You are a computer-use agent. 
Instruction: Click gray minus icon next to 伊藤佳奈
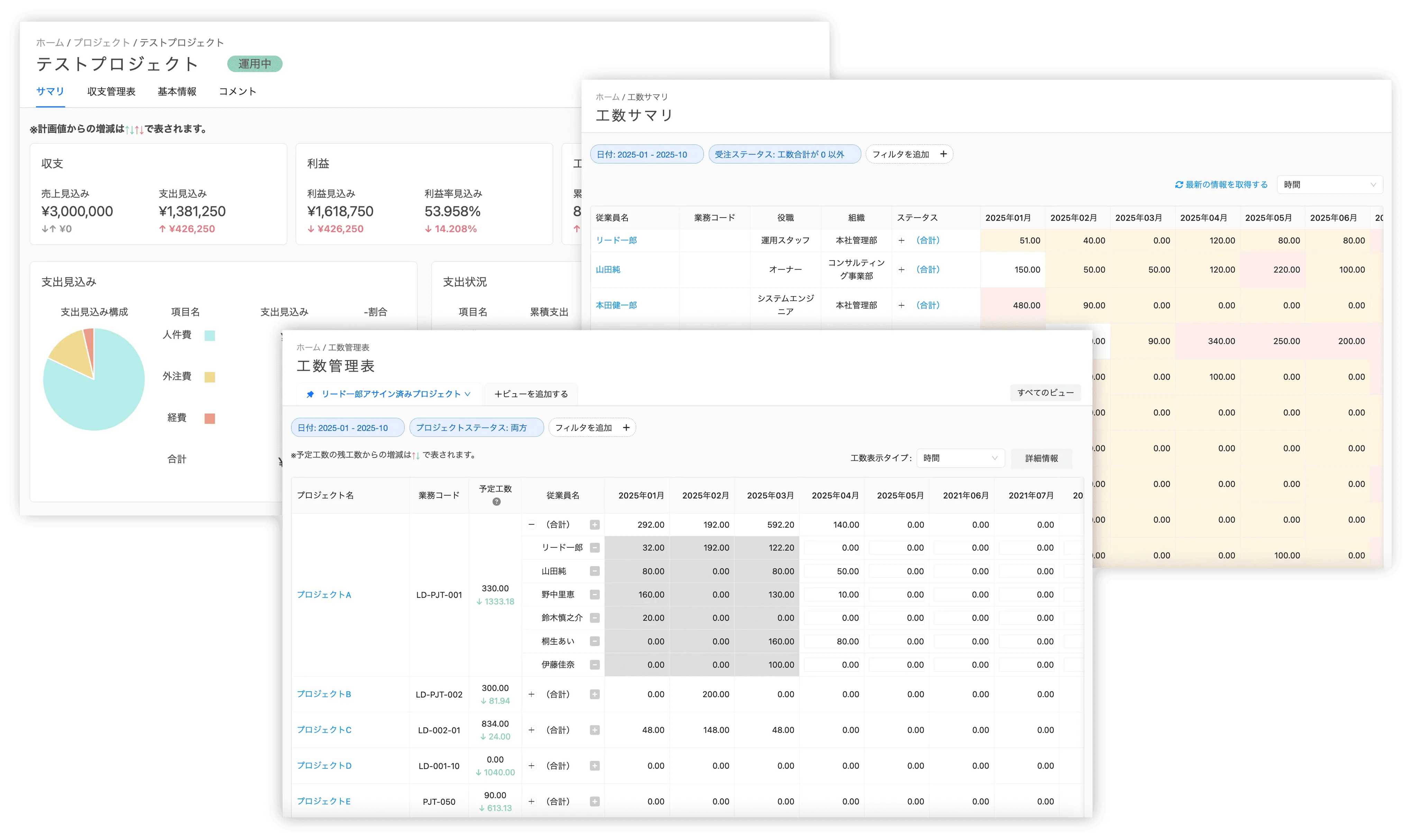point(595,665)
